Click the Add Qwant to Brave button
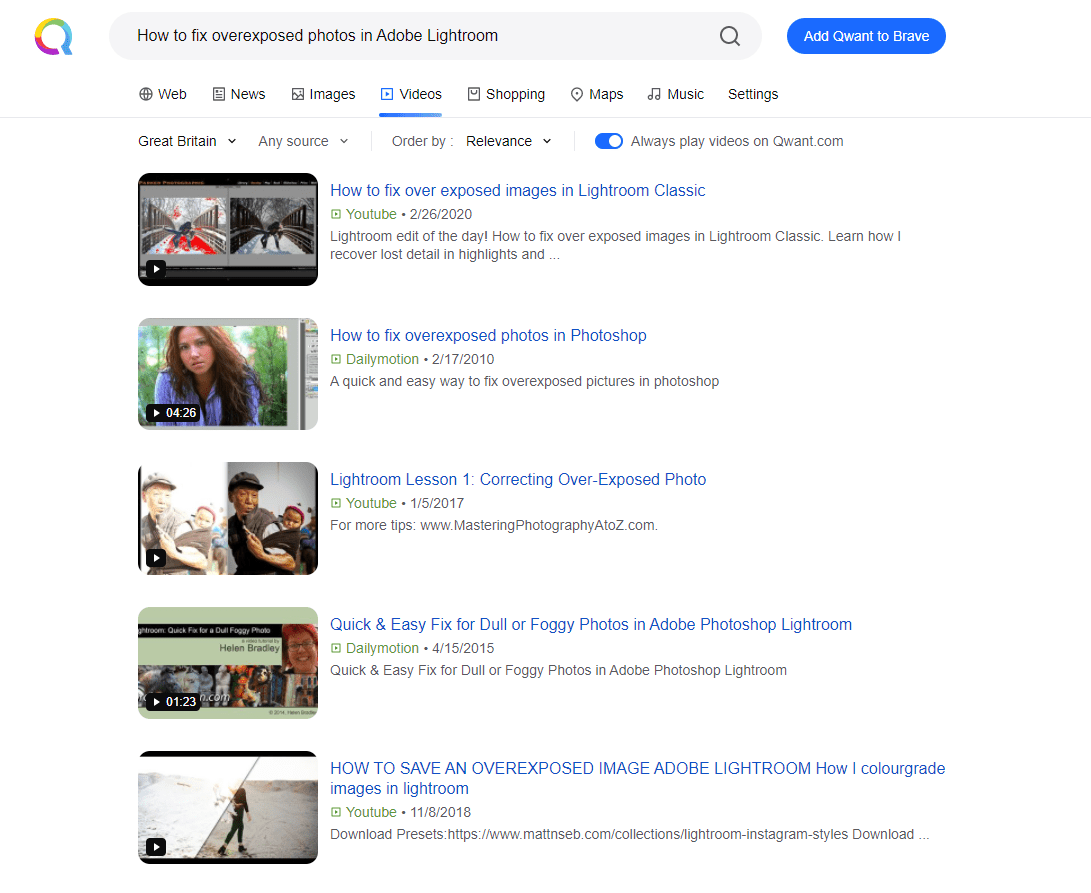 (866, 36)
